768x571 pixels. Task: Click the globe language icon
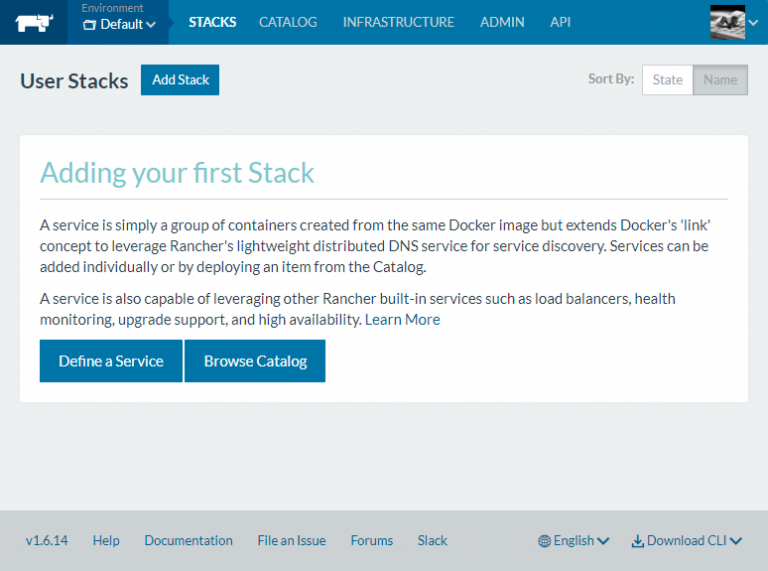(544, 541)
